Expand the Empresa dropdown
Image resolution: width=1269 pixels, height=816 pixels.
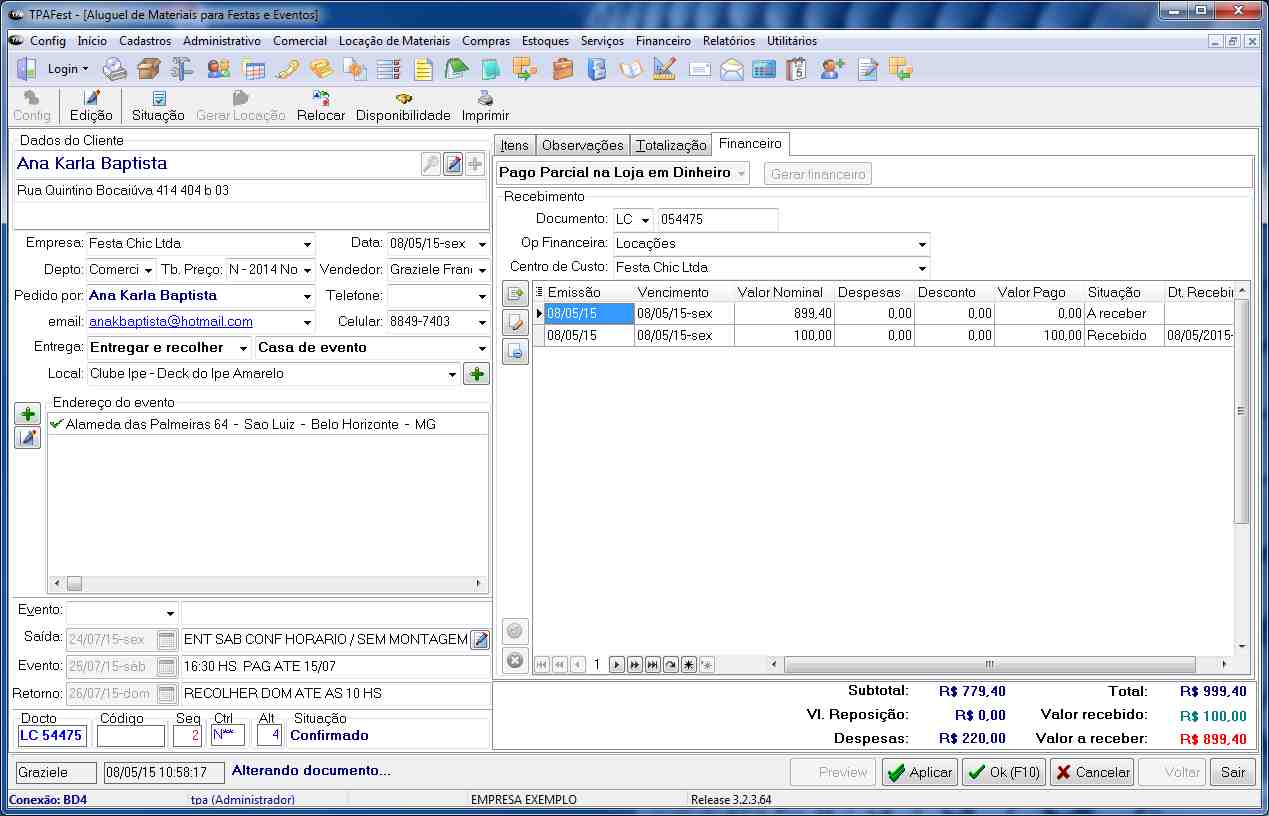pos(306,244)
